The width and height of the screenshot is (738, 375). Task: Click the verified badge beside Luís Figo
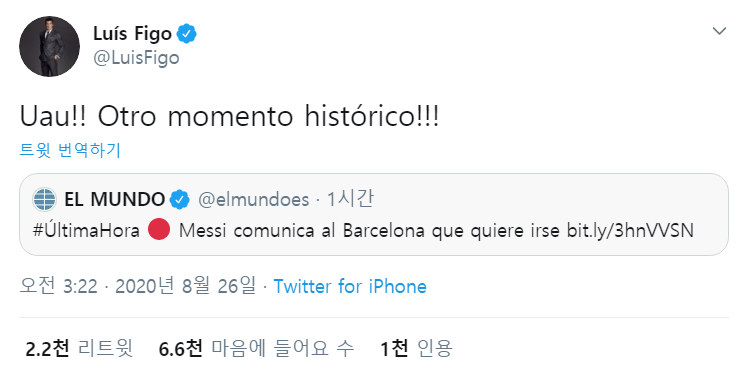point(186,34)
